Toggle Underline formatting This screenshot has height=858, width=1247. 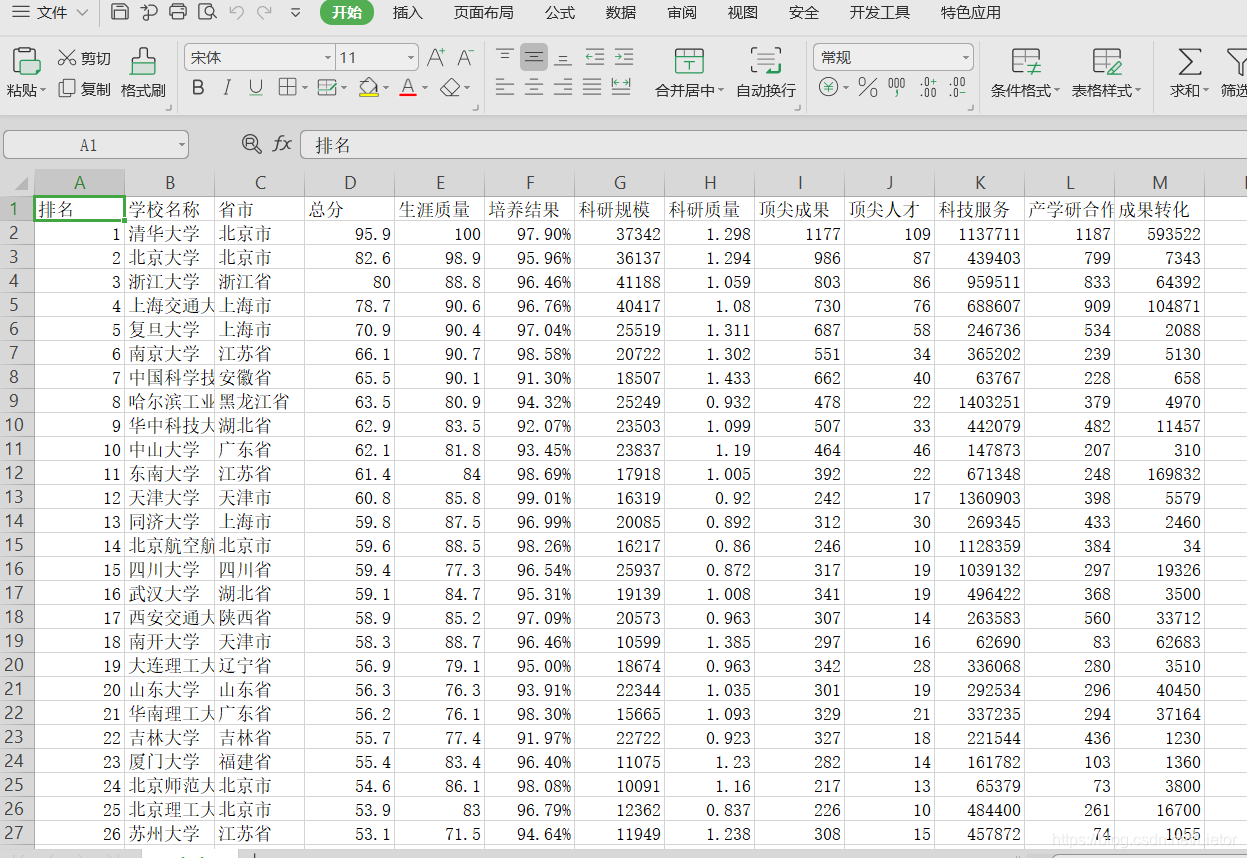[x=256, y=88]
